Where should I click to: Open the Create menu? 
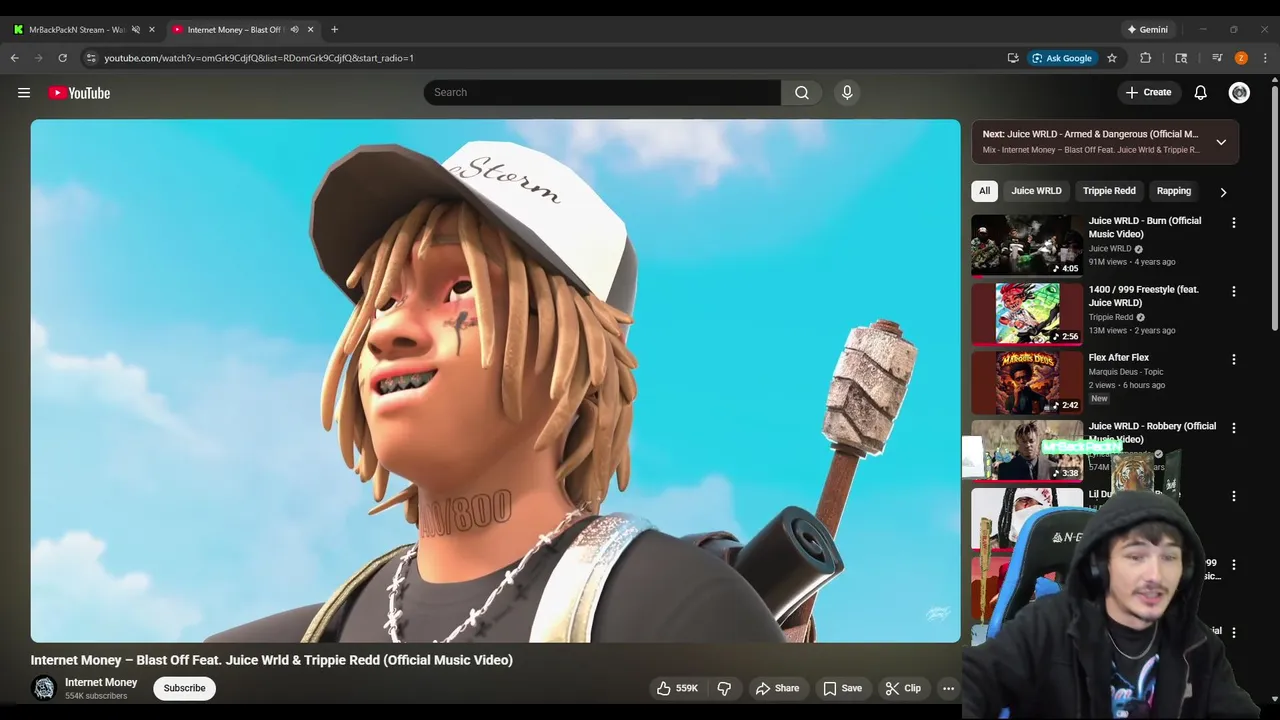(1148, 93)
